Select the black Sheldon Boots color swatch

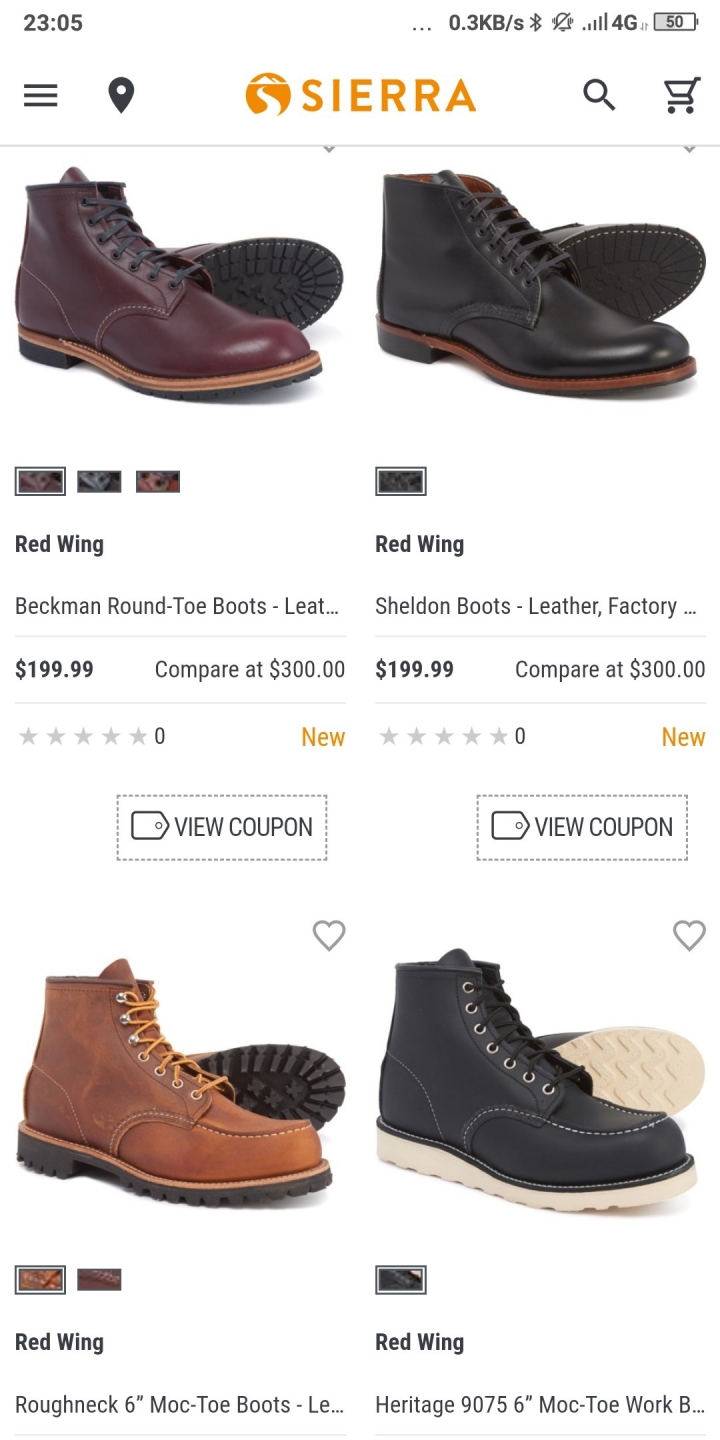[401, 482]
